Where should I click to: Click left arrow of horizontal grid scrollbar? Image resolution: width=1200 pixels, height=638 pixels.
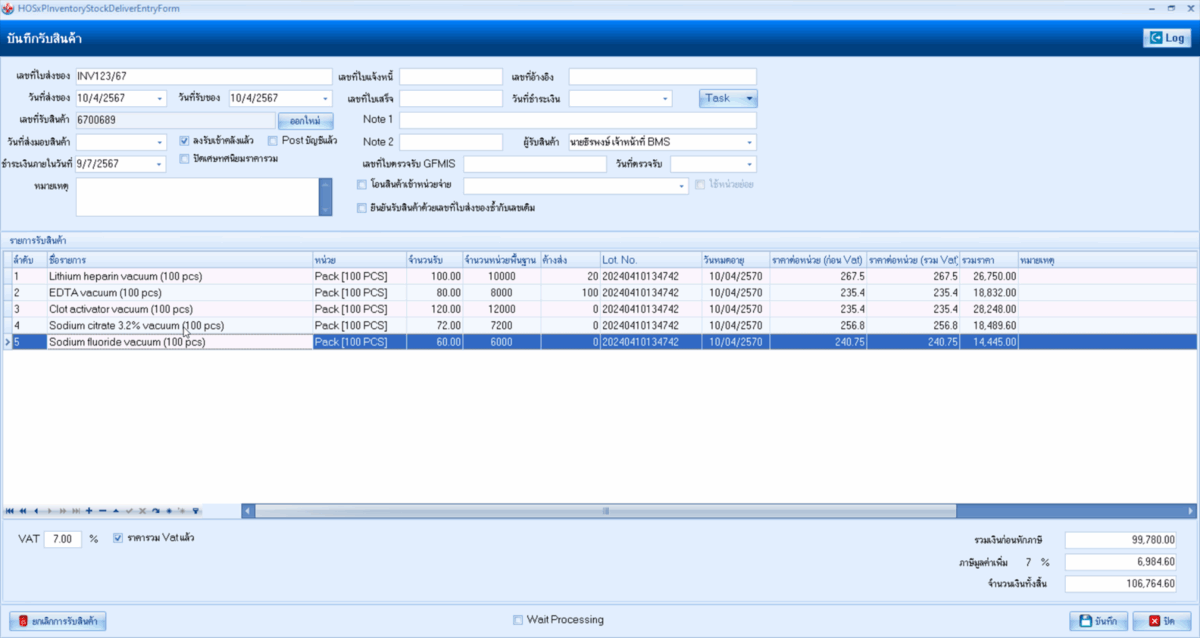click(x=248, y=511)
